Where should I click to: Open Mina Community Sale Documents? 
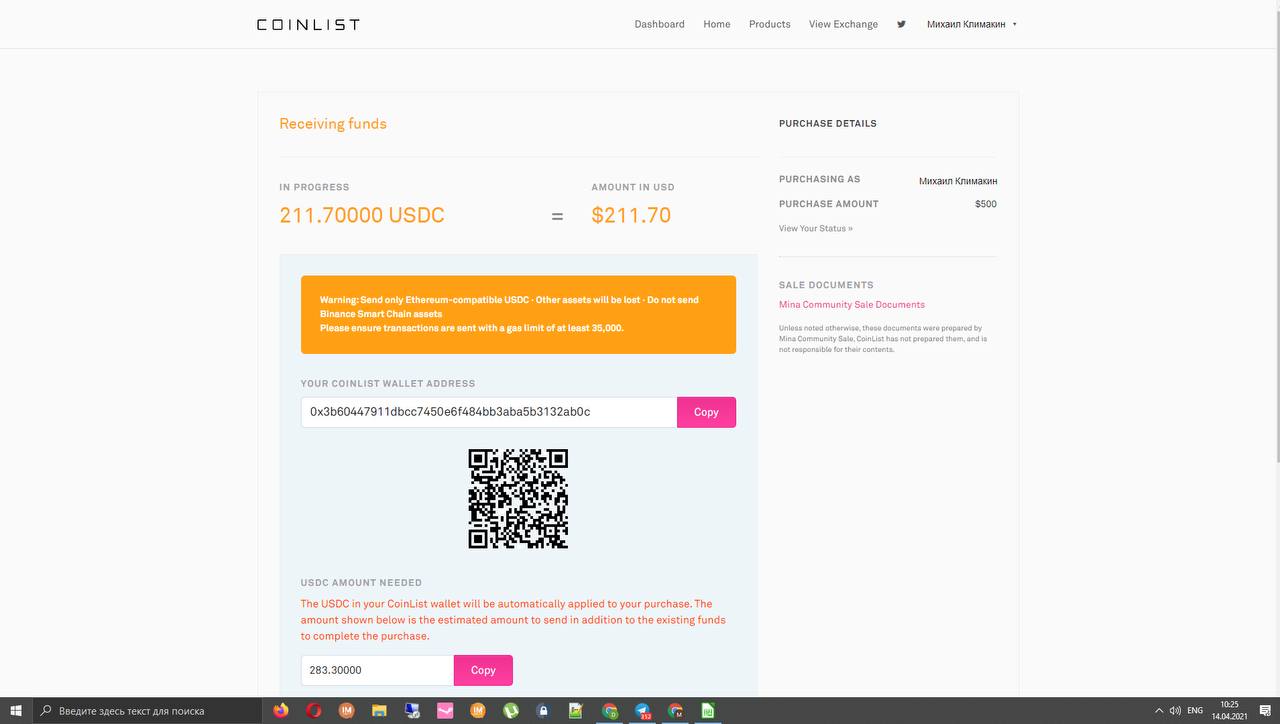[852, 304]
